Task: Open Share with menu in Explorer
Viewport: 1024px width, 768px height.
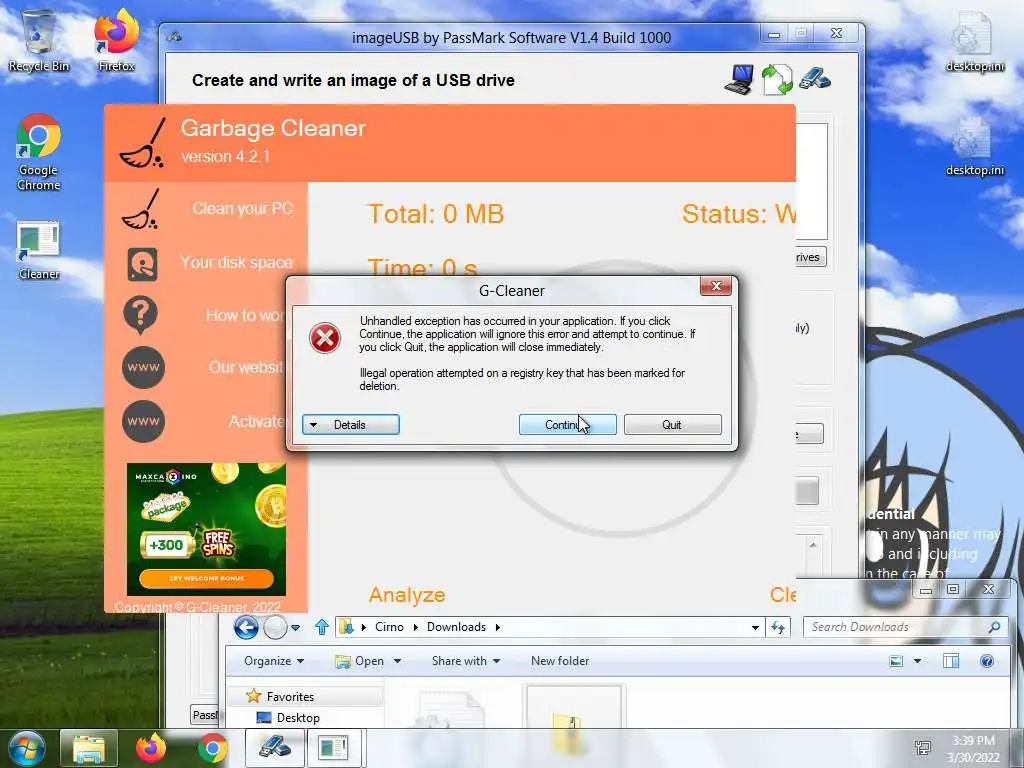Action: coord(466,661)
